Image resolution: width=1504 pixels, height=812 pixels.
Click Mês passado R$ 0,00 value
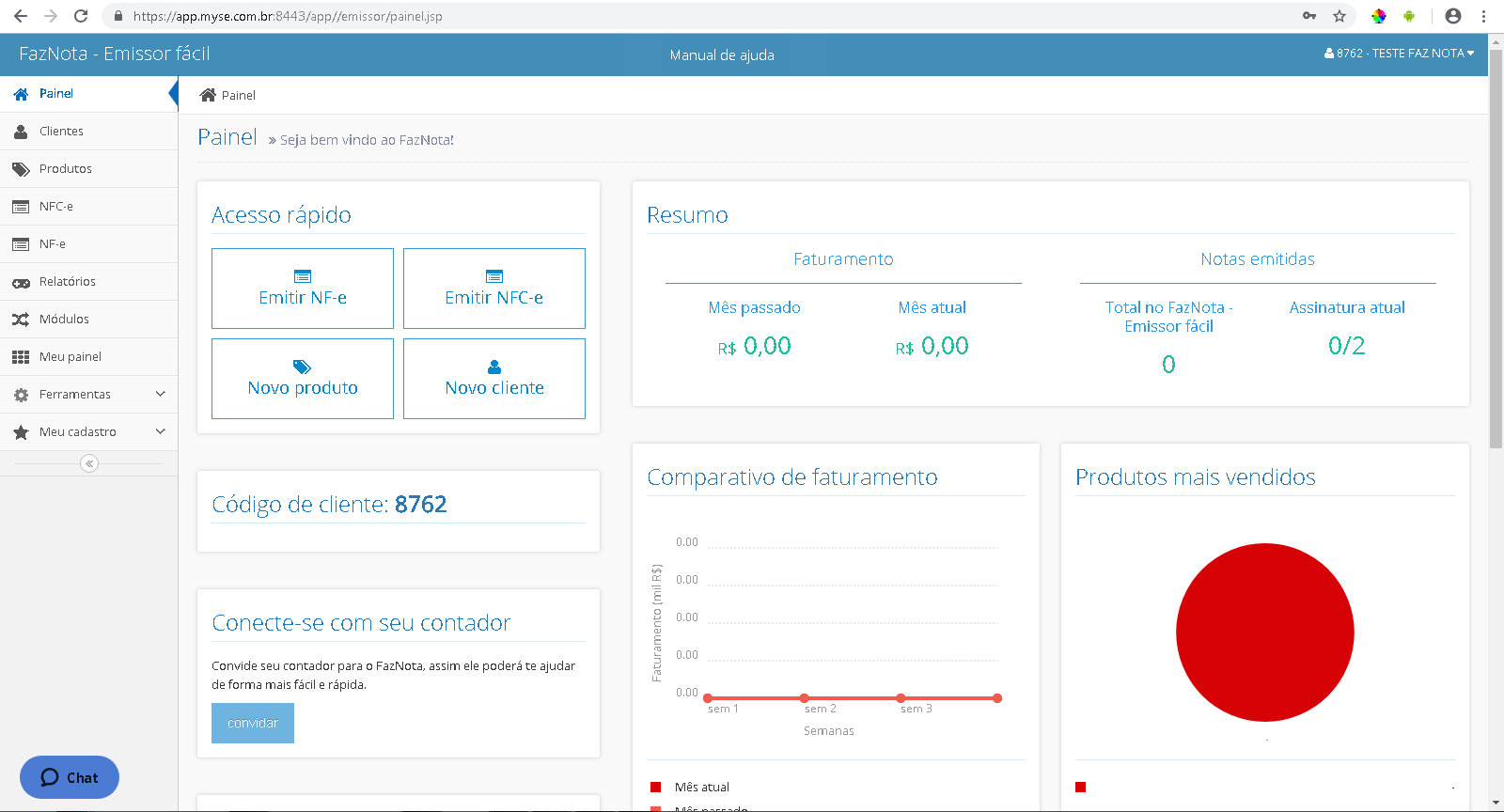(754, 347)
